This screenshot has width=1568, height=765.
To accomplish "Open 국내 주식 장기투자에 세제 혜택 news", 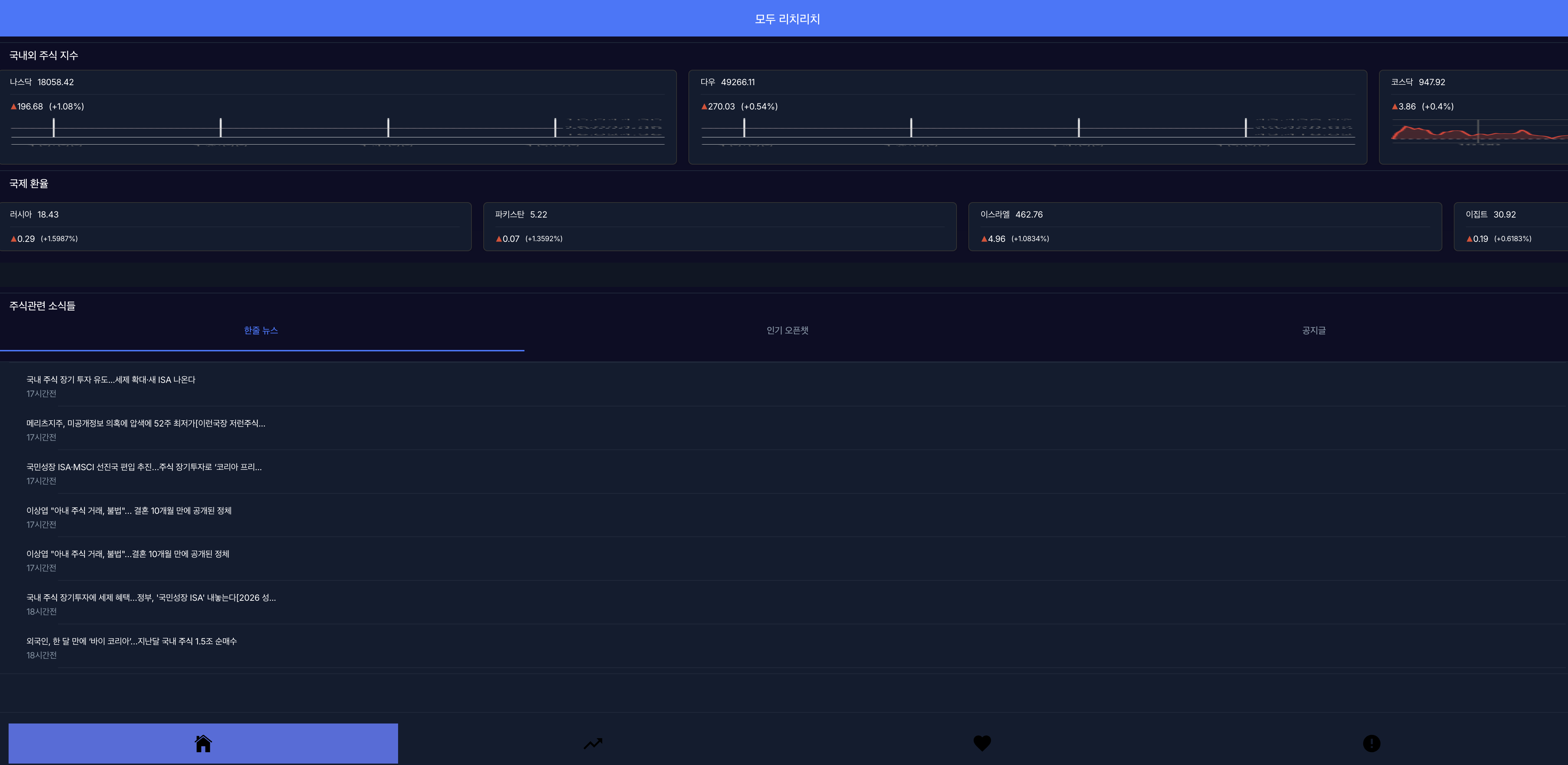I will (x=151, y=598).
